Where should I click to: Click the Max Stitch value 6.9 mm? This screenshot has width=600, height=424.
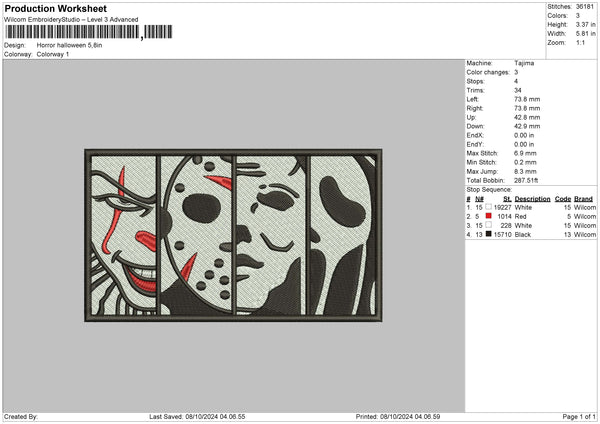tap(525, 153)
